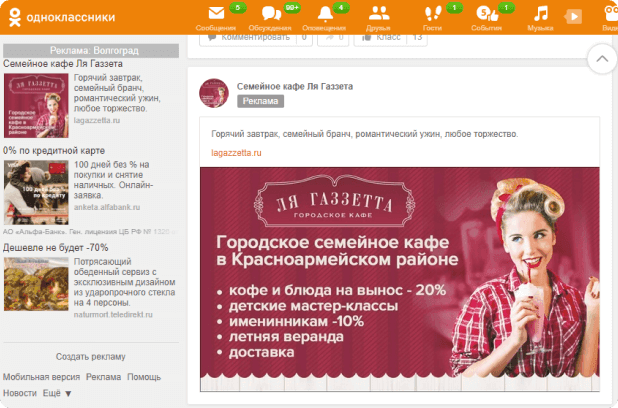This screenshot has height=408, width=618.
Task: Open ad title 0% по кредитной карте
Action: 54,151
